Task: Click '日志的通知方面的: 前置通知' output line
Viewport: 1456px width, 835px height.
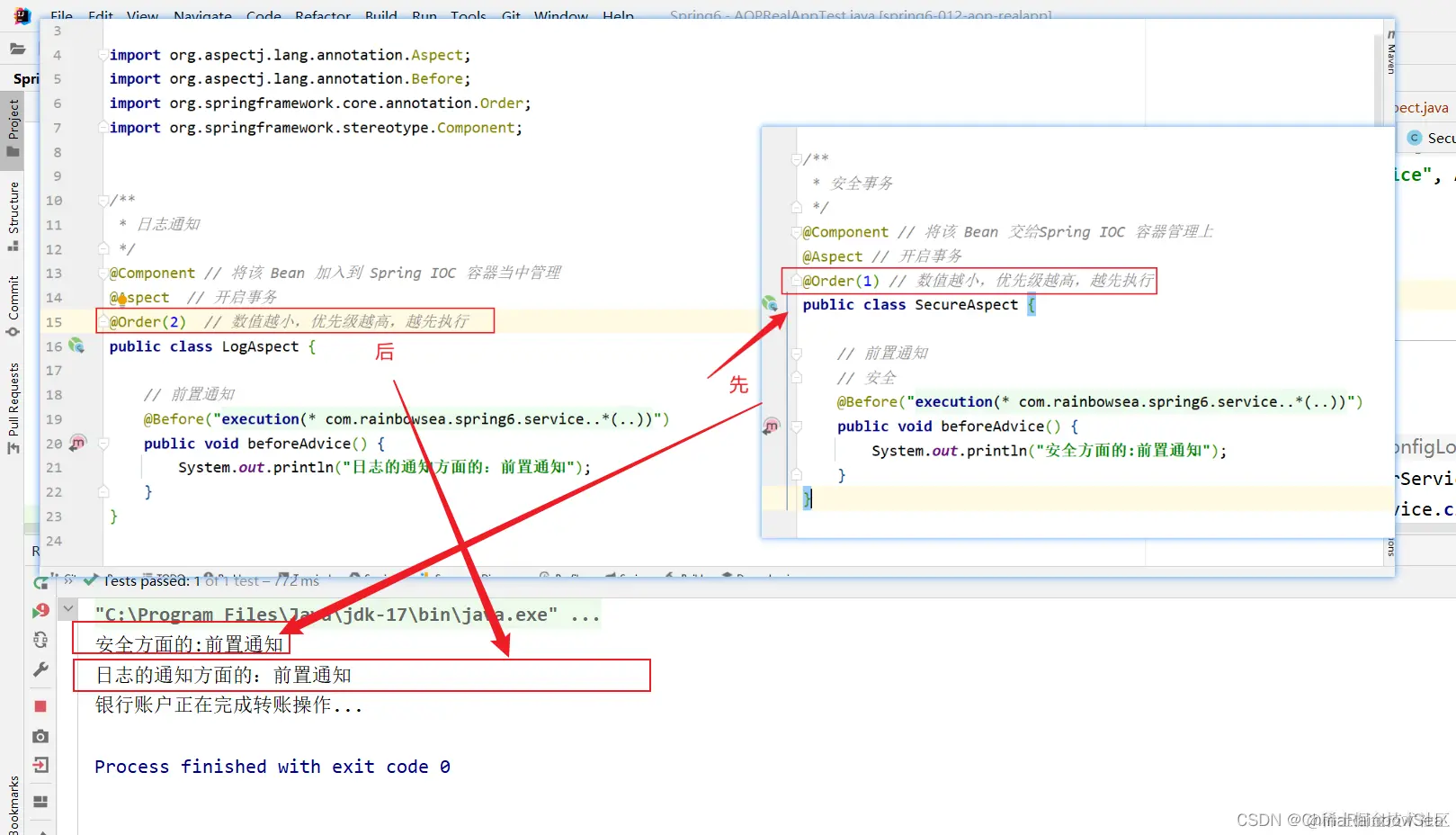Action: tap(223, 675)
